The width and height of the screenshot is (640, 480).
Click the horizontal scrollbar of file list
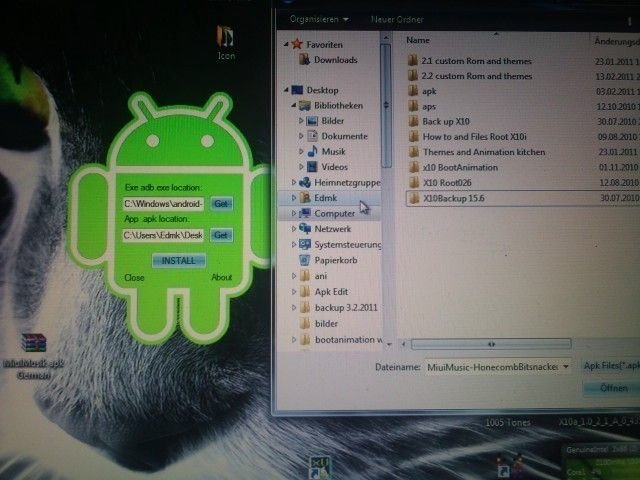491,344
